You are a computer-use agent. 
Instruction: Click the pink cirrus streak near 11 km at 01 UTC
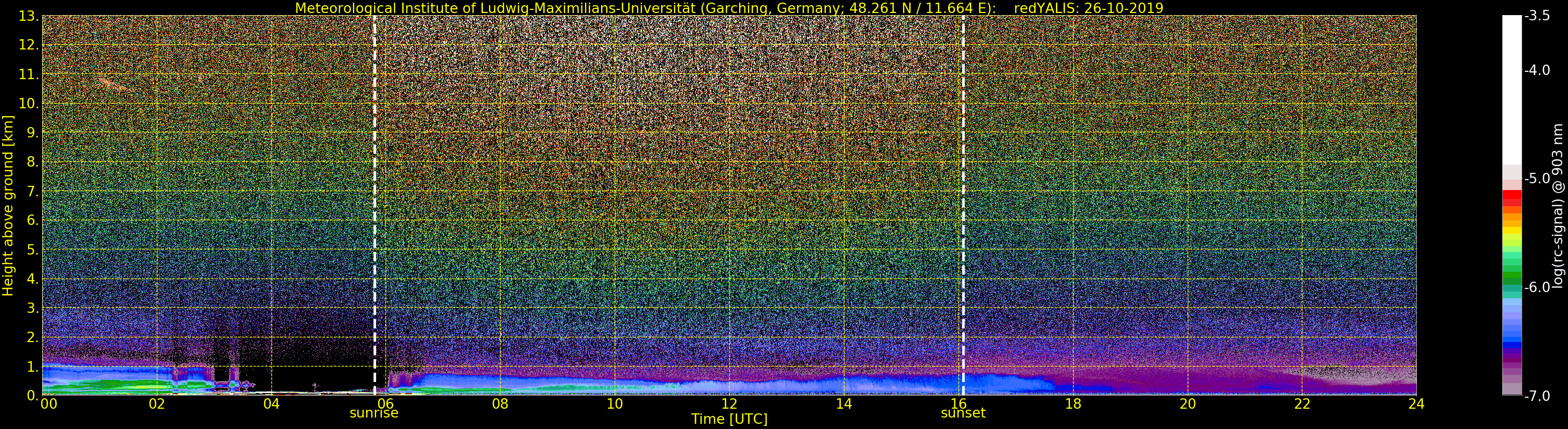tap(112, 84)
